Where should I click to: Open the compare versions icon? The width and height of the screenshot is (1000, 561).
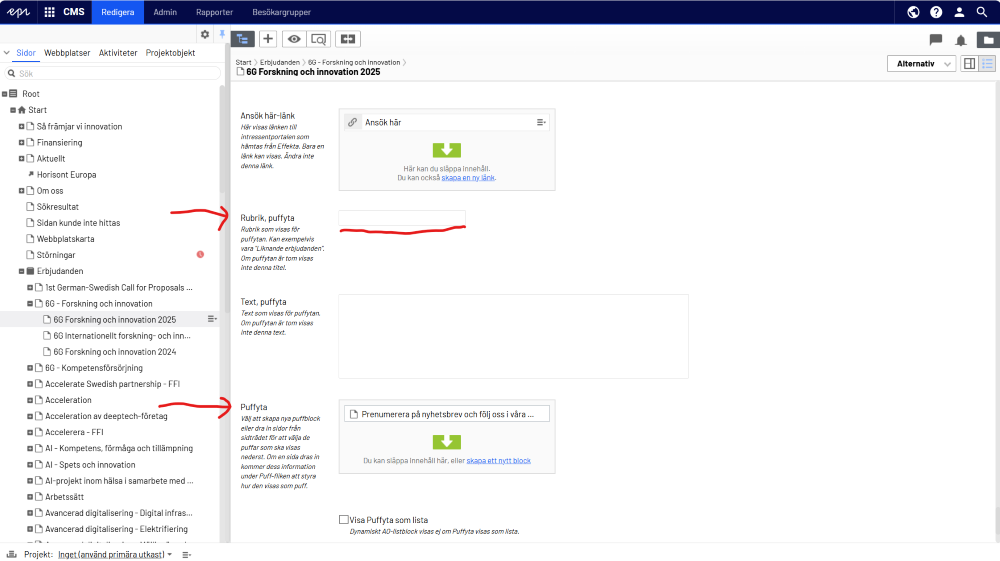point(348,39)
